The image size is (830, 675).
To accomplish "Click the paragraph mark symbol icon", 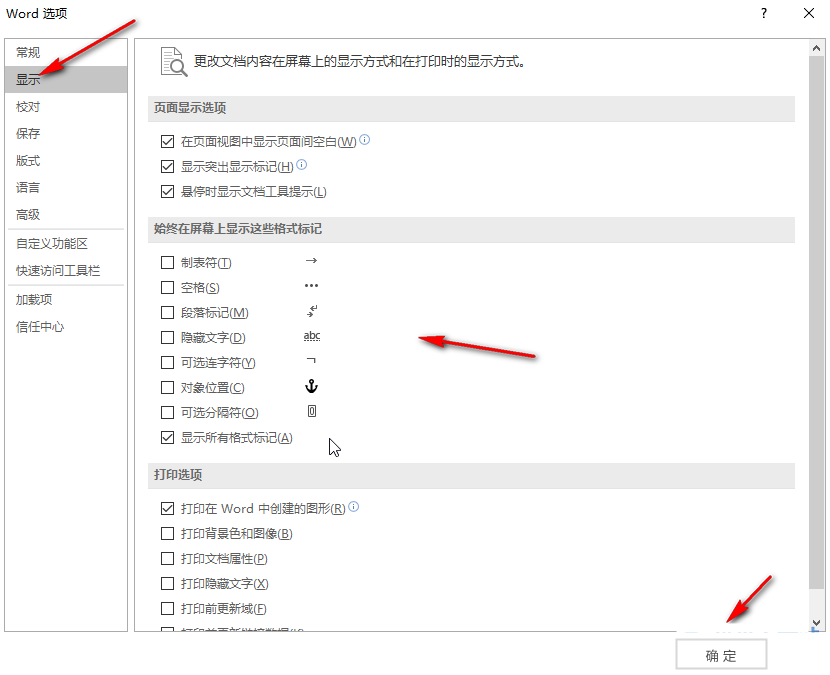I will coord(311,312).
